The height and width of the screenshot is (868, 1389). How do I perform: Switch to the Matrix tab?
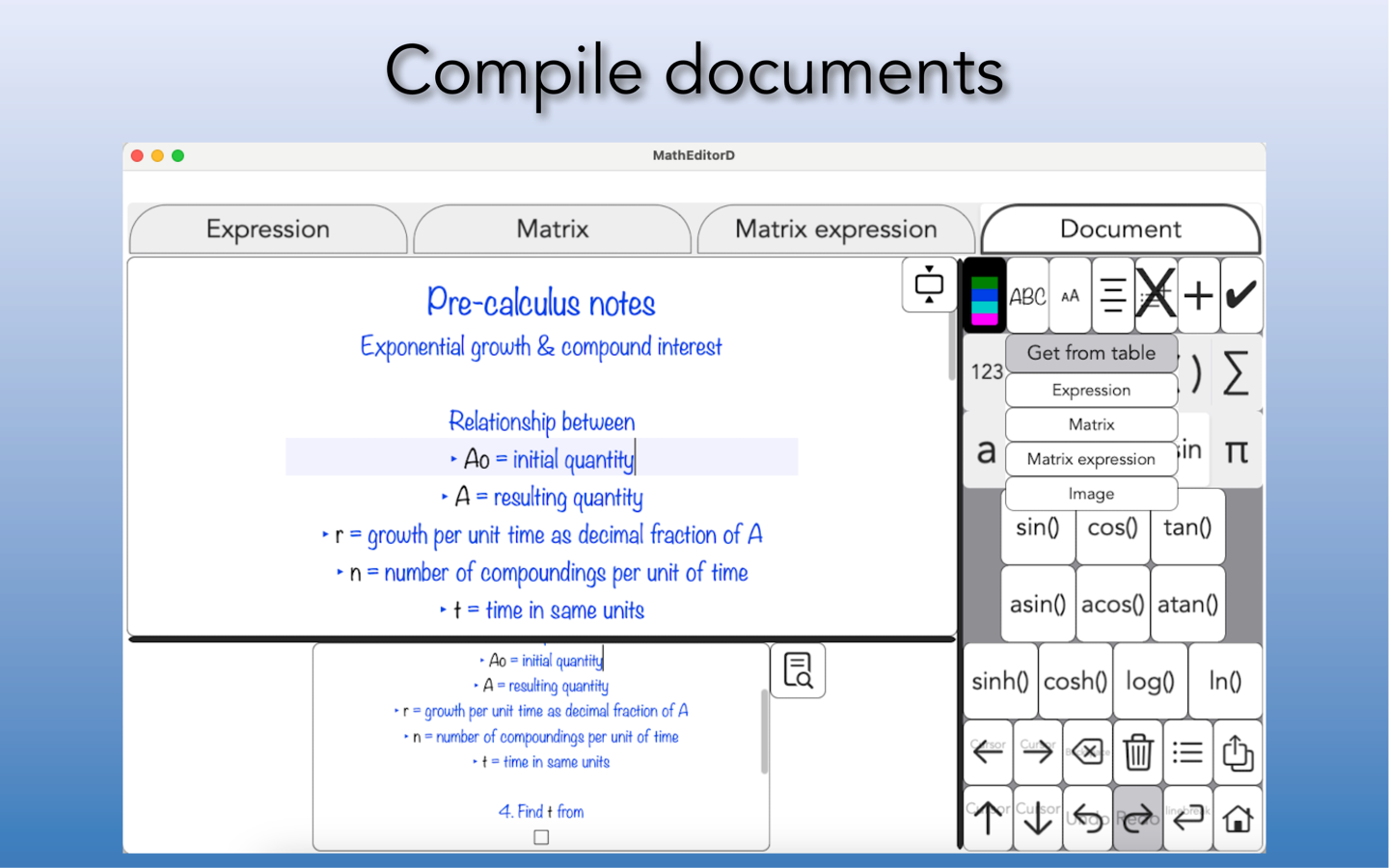click(x=553, y=230)
